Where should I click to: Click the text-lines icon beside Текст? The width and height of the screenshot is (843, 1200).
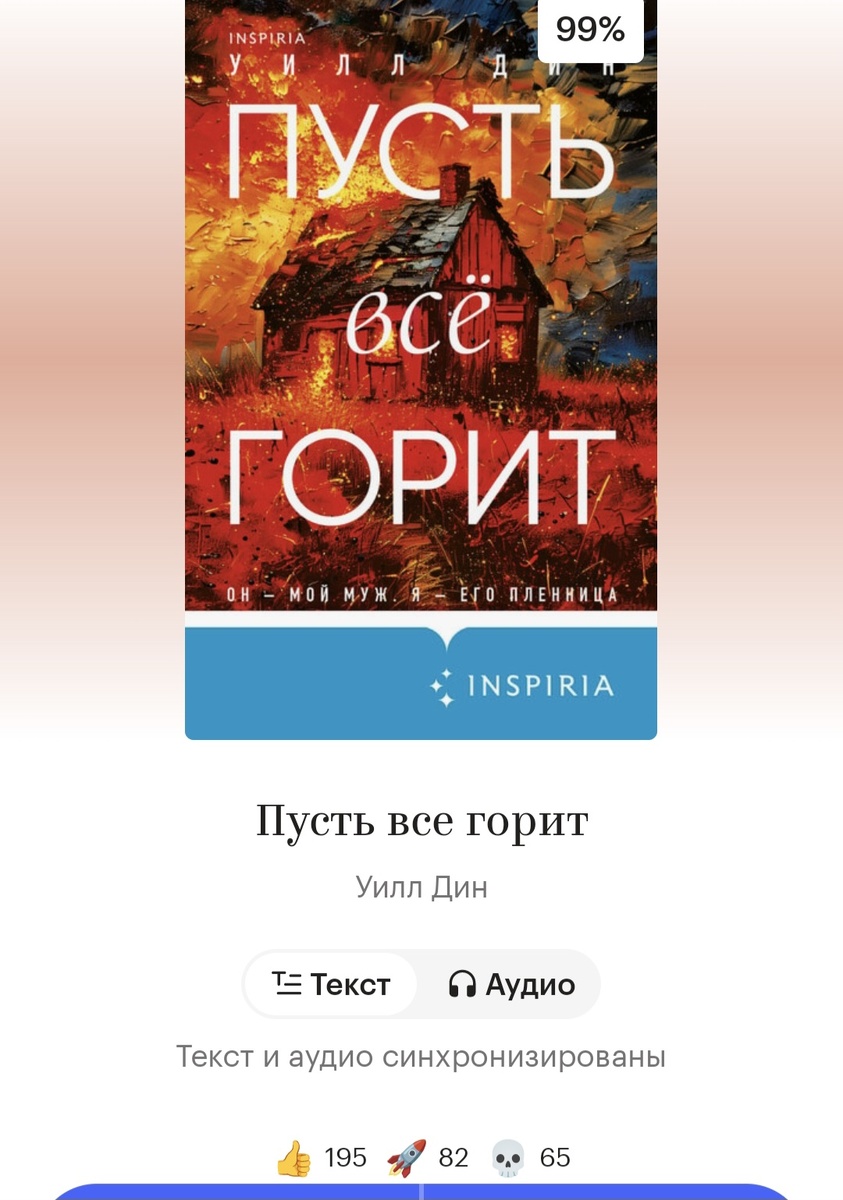[287, 984]
